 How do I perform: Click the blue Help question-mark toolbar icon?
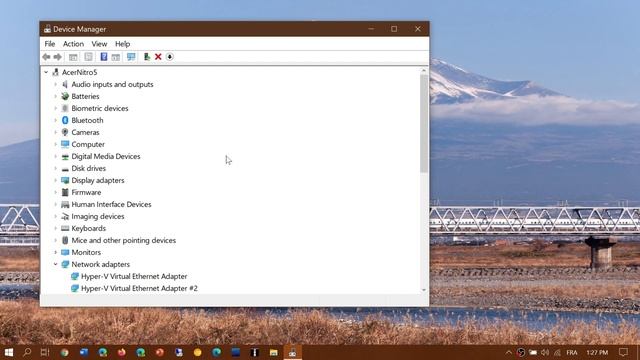104,57
